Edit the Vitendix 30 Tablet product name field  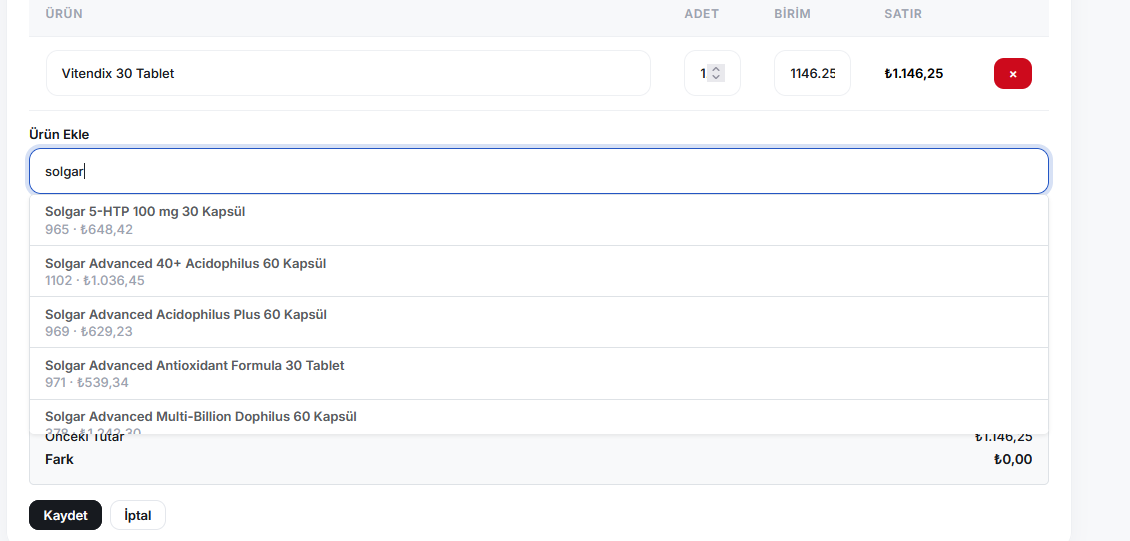[348, 73]
